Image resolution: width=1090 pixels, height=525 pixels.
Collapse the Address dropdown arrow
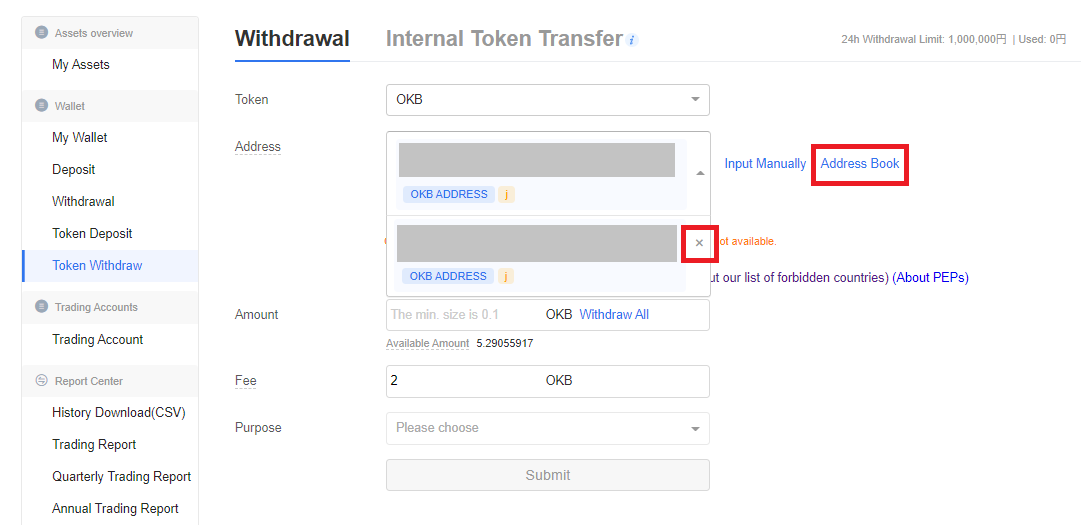(x=700, y=173)
